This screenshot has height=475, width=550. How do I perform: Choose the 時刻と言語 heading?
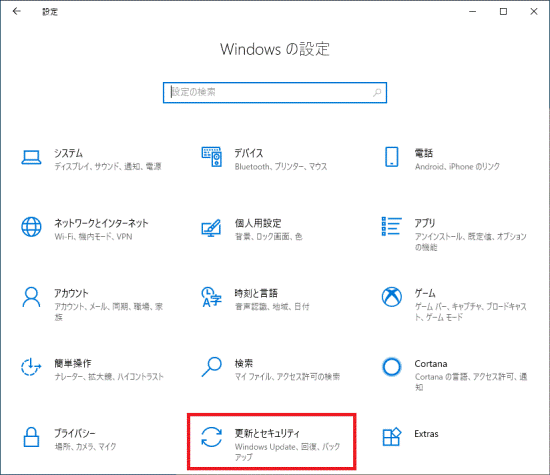256,293
